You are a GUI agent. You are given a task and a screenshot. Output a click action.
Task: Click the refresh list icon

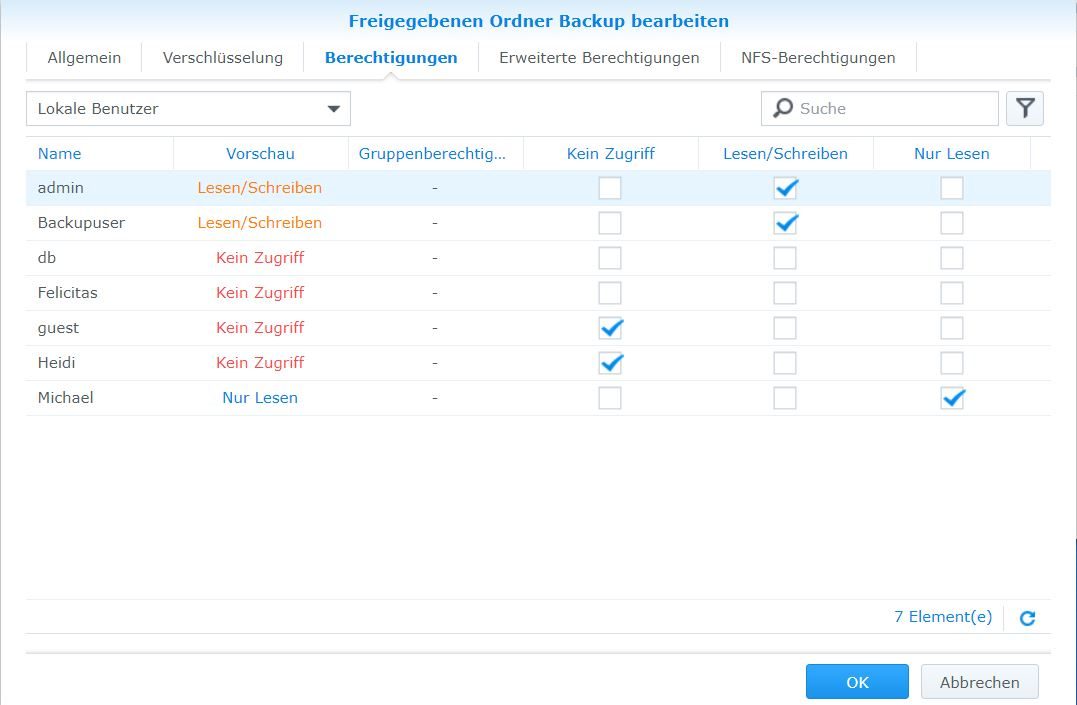point(1027,618)
